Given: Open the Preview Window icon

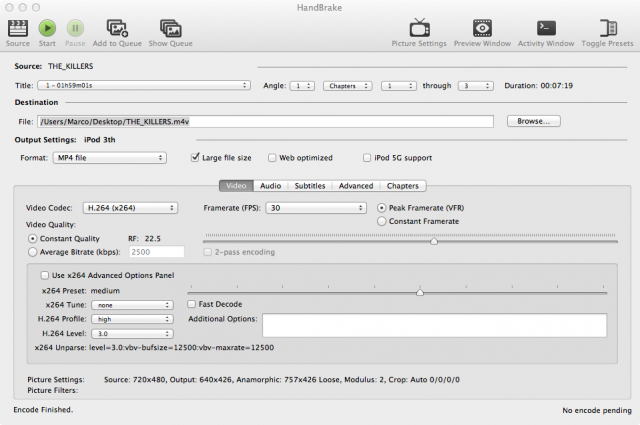Looking at the screenshot, I should [x=482, y=28].
